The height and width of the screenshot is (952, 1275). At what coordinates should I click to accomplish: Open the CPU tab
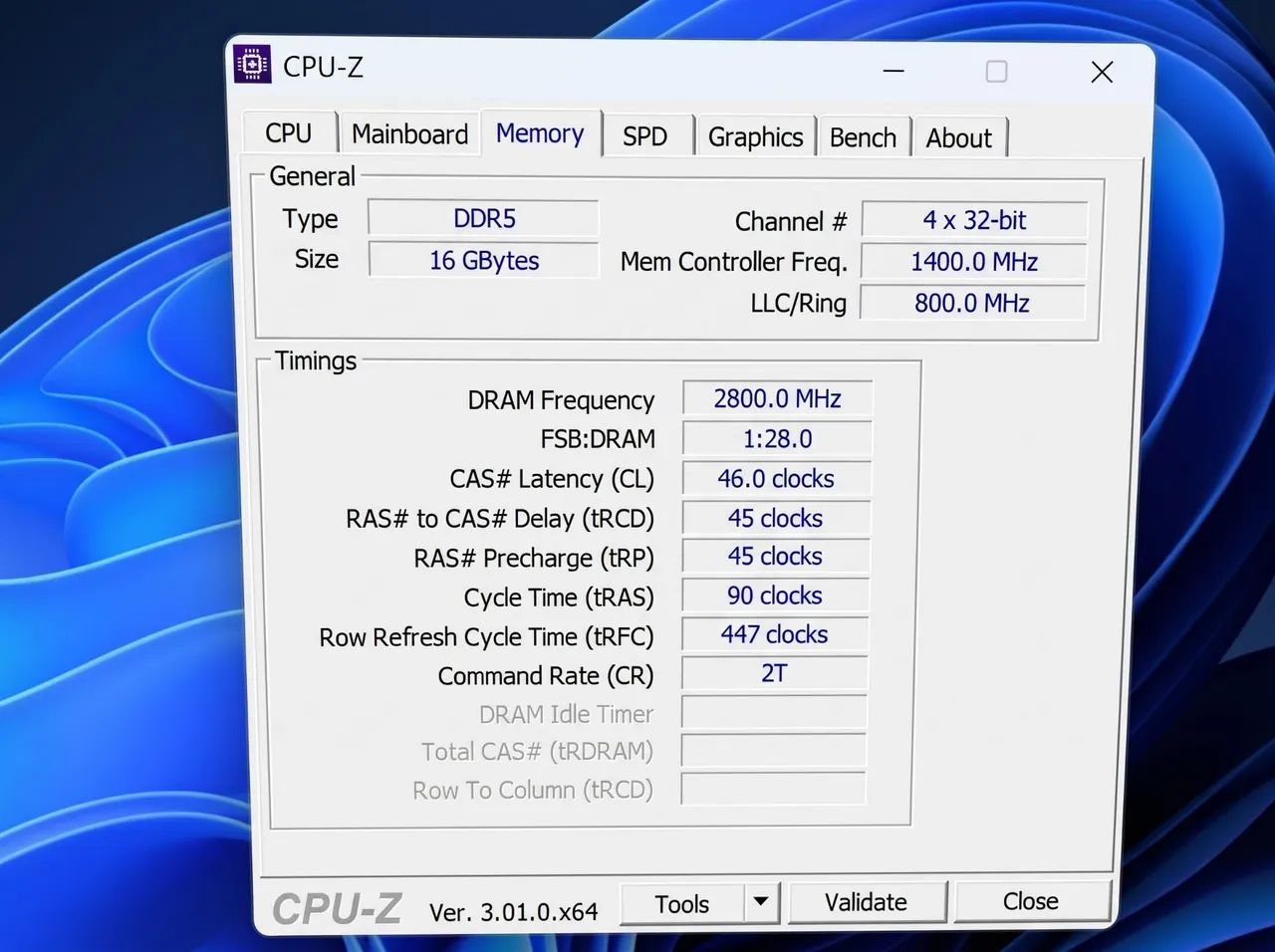[x=289, y=133]
